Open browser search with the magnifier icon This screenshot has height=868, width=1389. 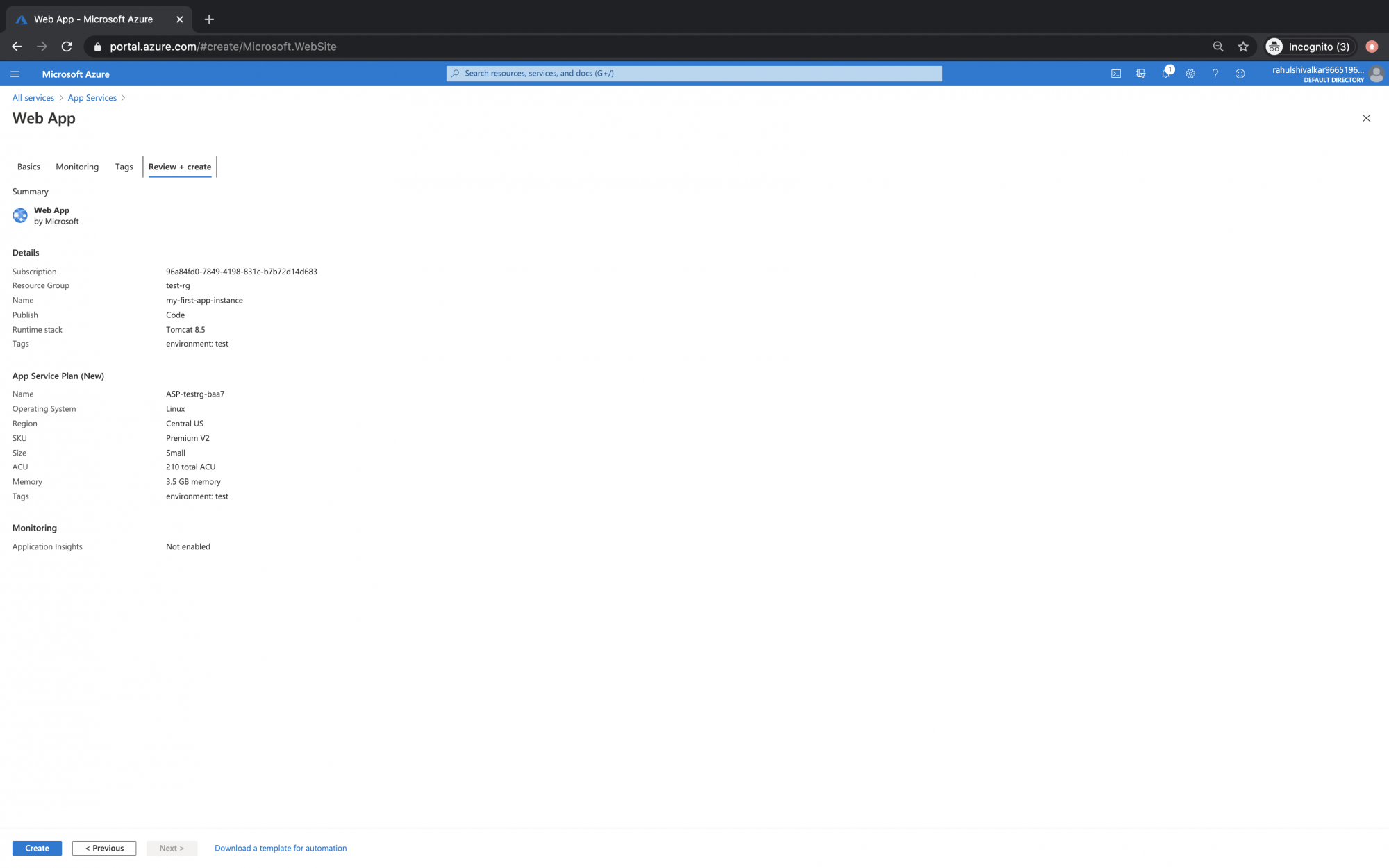tap(1218, 47)
